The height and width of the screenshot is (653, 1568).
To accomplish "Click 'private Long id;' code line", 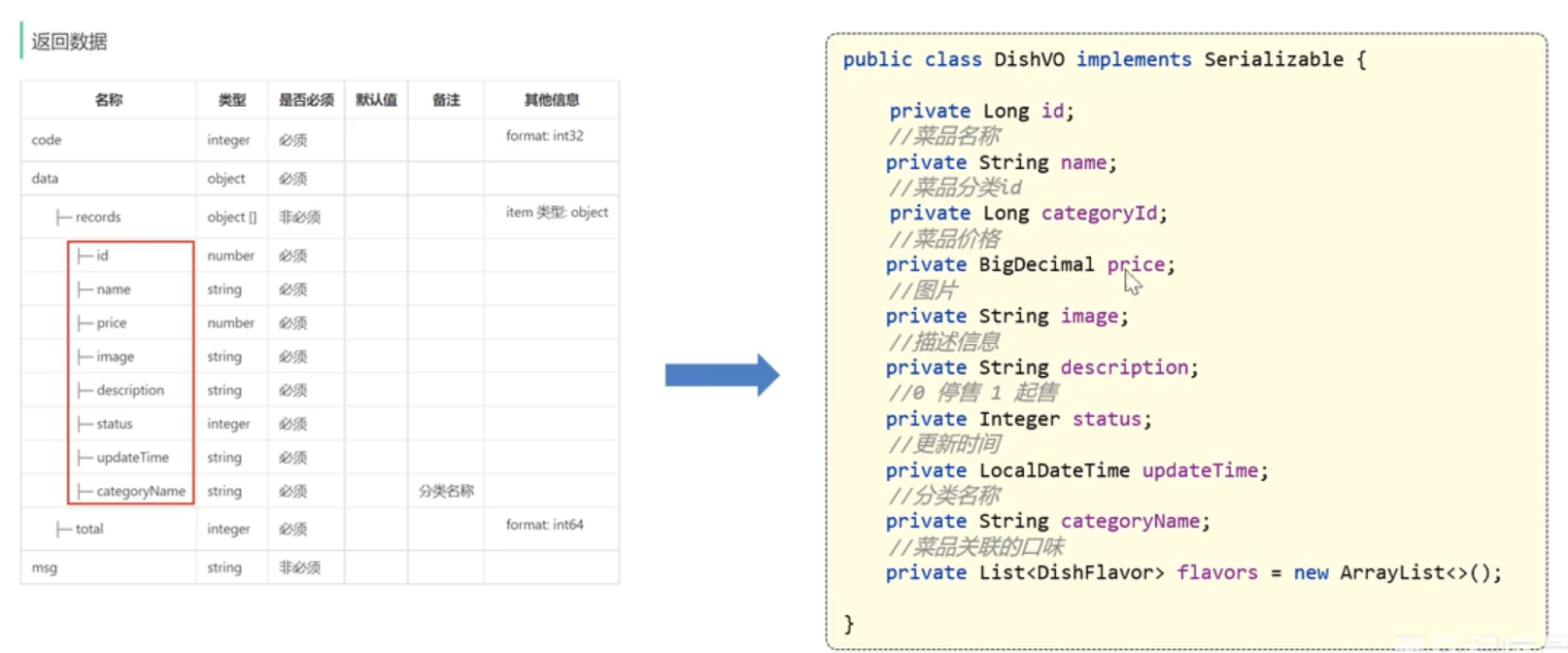I will click(981, 111).
